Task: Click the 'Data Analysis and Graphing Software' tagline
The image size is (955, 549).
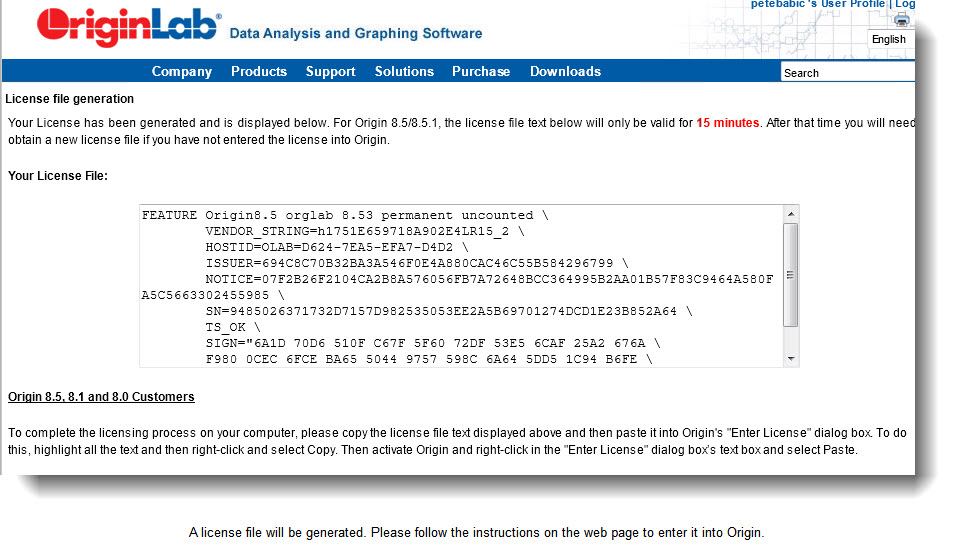Action: pos(356,34)
